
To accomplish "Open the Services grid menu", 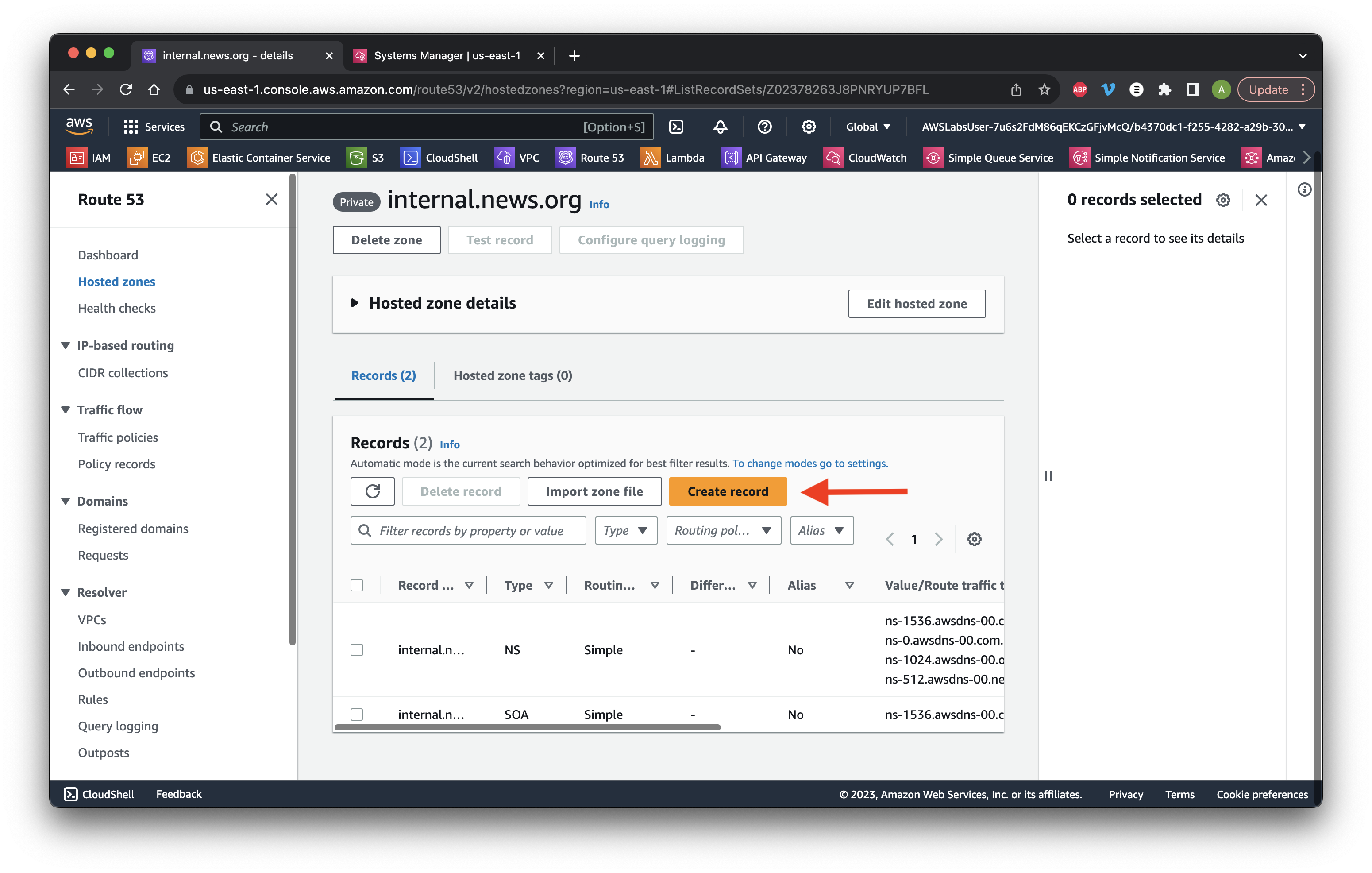I will click(154, 127).
